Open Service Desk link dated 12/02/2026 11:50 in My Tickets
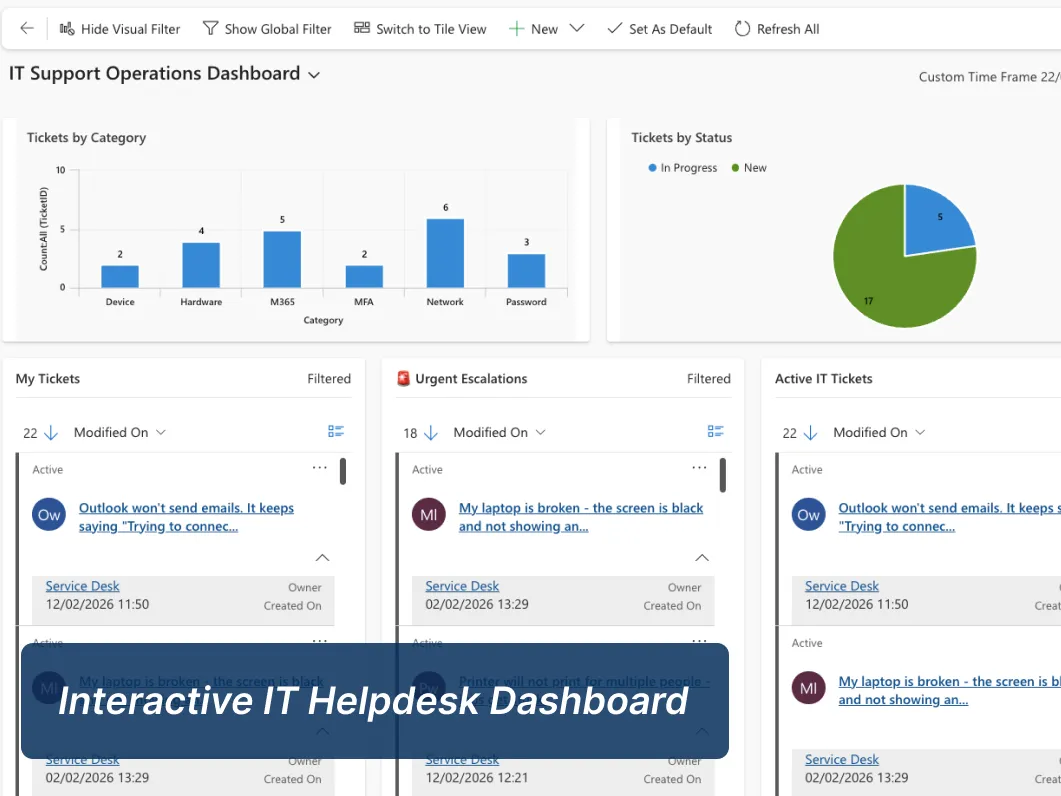Viewport: 1061px width, 796px height. click(83, 586)
